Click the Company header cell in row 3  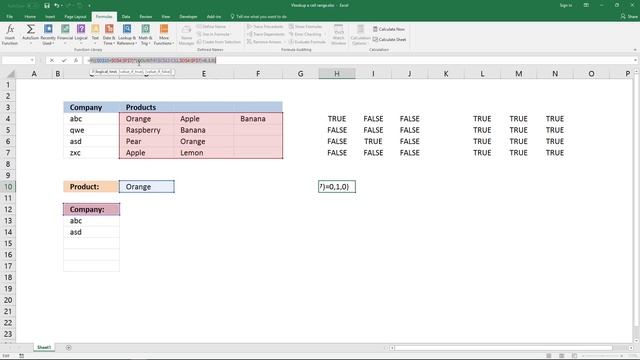pos(91,107)
